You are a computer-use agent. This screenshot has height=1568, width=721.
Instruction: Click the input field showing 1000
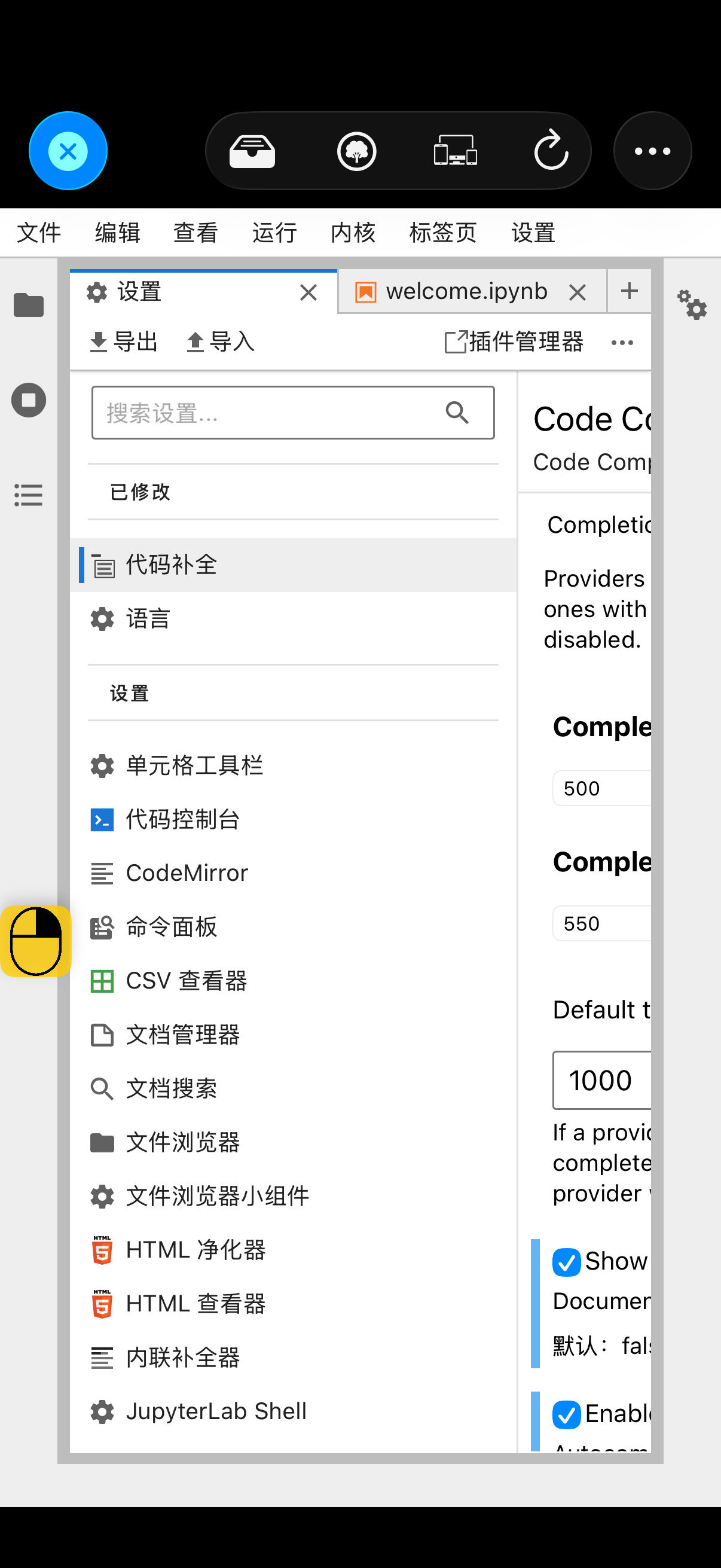tap(602, 1081)
